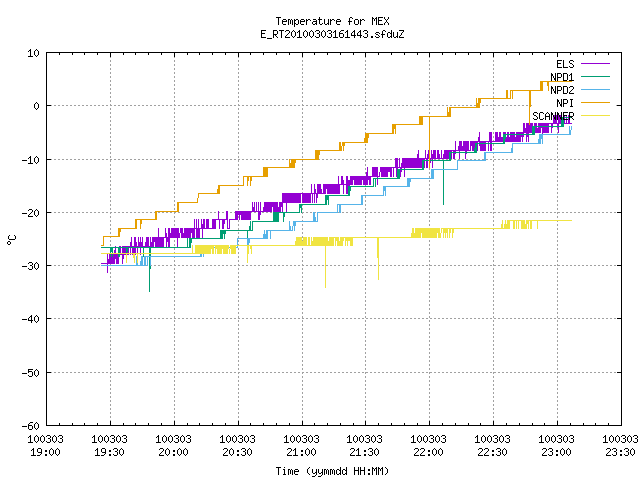Viewport: 640px width, 480px height.
Task: Click the x-axis label 23:00
Action: (557, 452)
